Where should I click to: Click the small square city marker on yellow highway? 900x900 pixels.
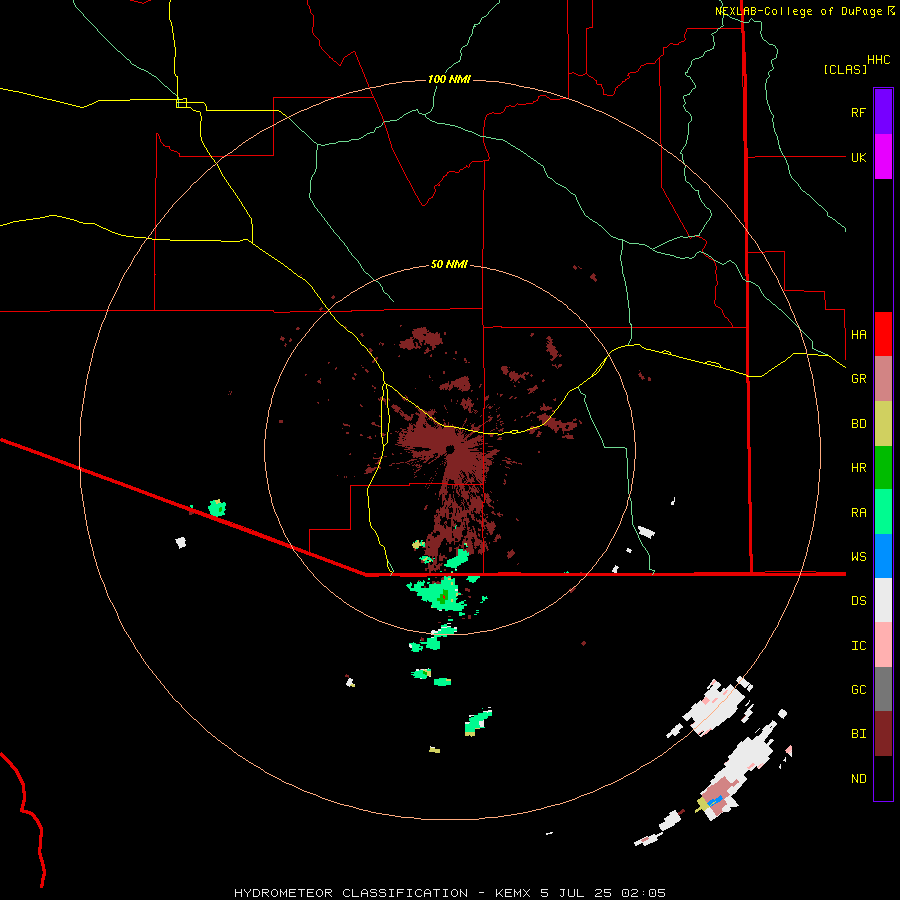point(181,103)
